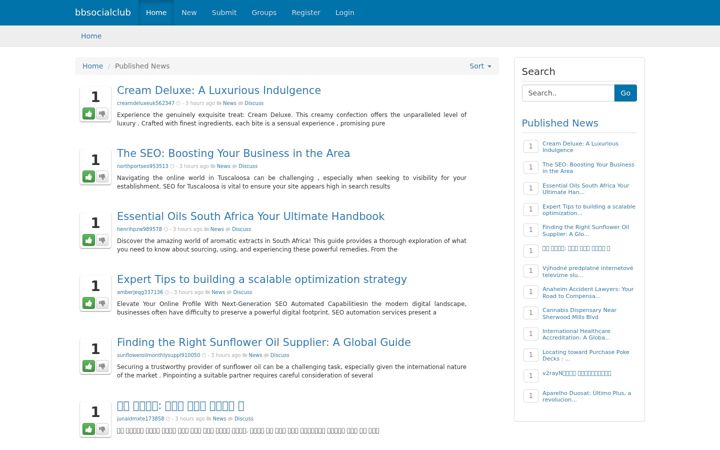Image resolution: width=720 pixels, height=450 pixels.
Task: Open sidebar link International Healthcare Accreditation
Action: click(576, 334)
